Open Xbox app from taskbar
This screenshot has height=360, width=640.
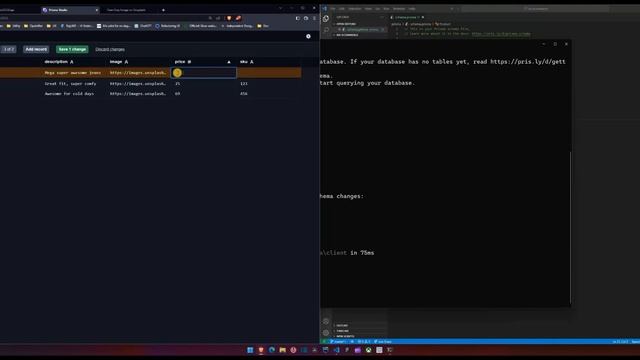click(368, 350)
